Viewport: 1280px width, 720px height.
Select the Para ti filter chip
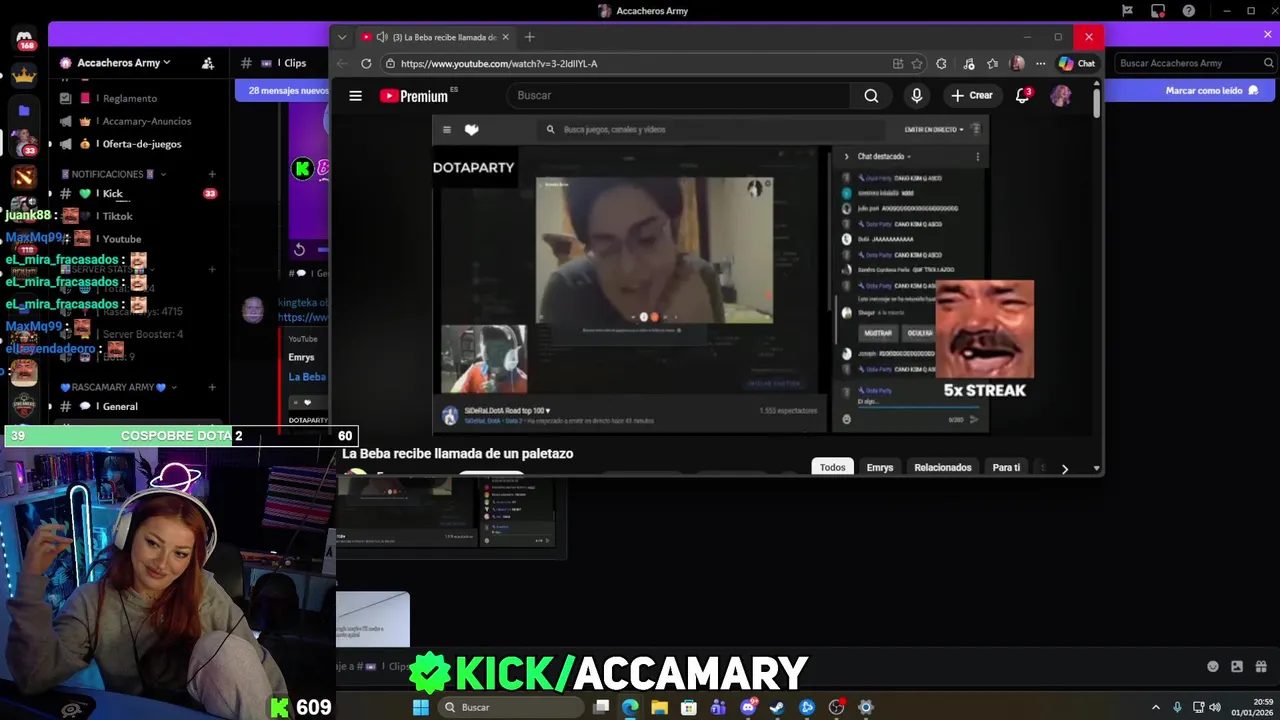click(x=1006, y=467)
